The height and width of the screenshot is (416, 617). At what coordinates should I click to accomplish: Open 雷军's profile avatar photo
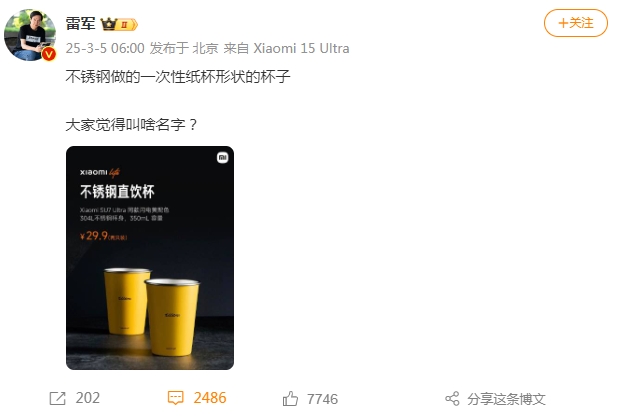click(30, 35)
